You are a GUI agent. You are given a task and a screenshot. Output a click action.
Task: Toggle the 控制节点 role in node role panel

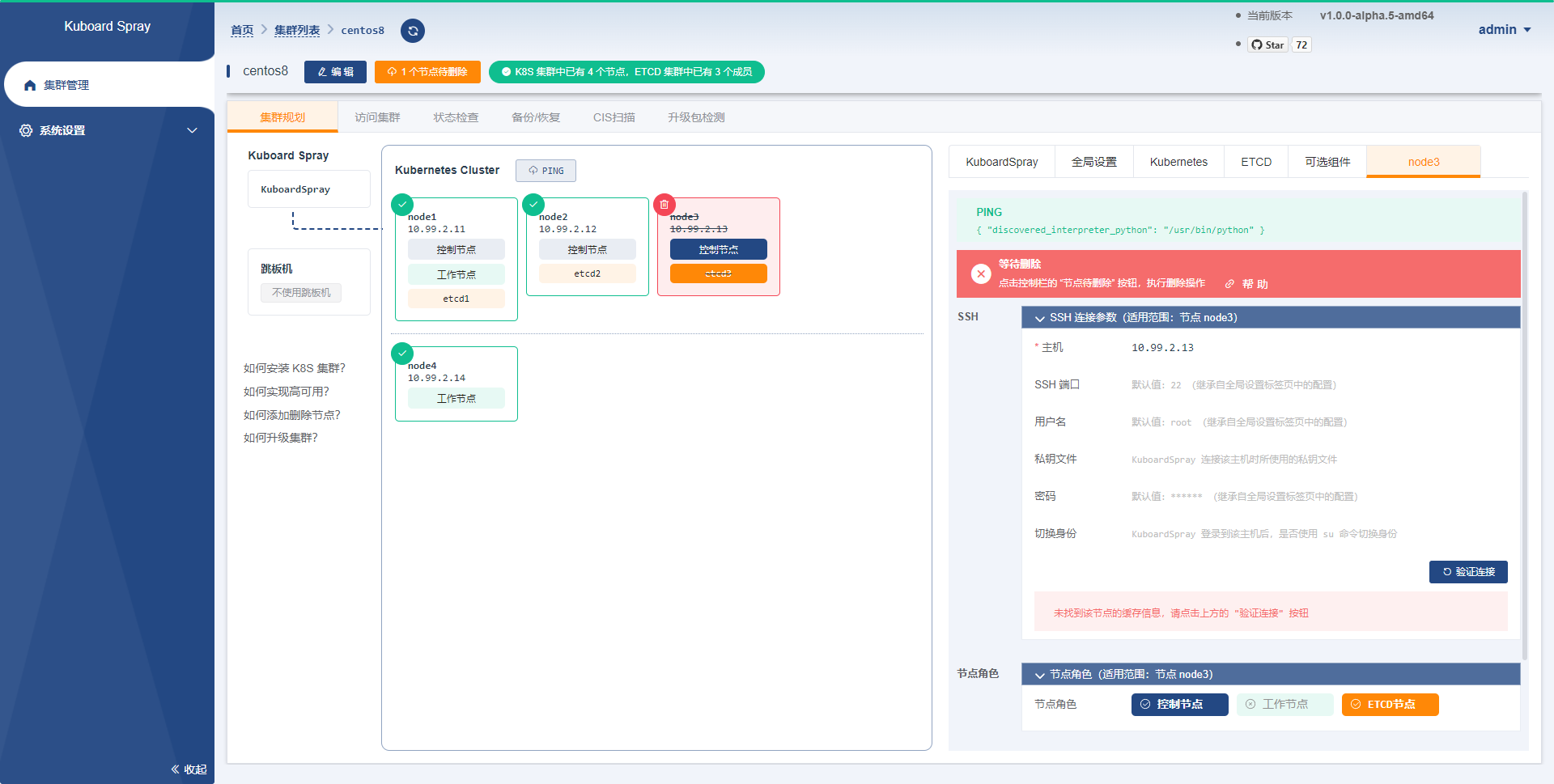point(1179,705)
